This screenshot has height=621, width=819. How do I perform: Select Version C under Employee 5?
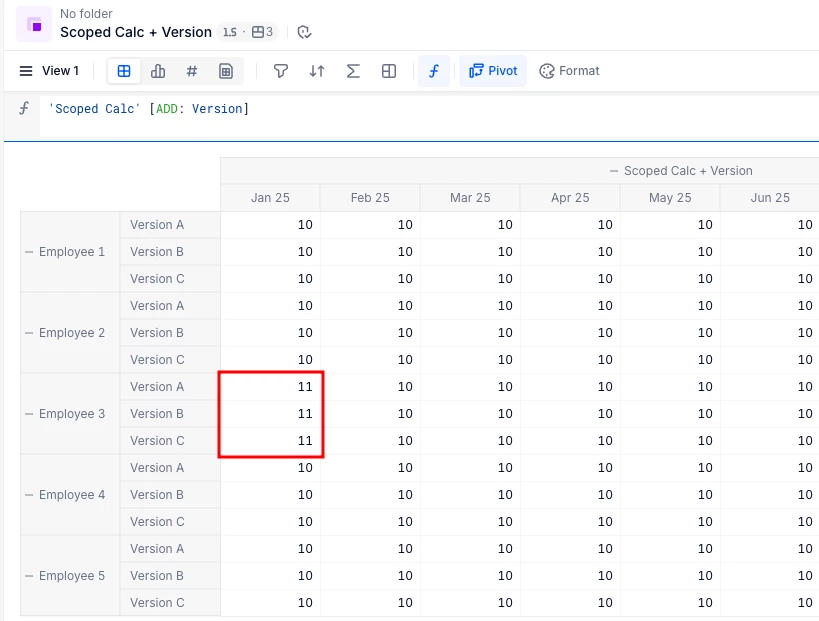(170, 603)
